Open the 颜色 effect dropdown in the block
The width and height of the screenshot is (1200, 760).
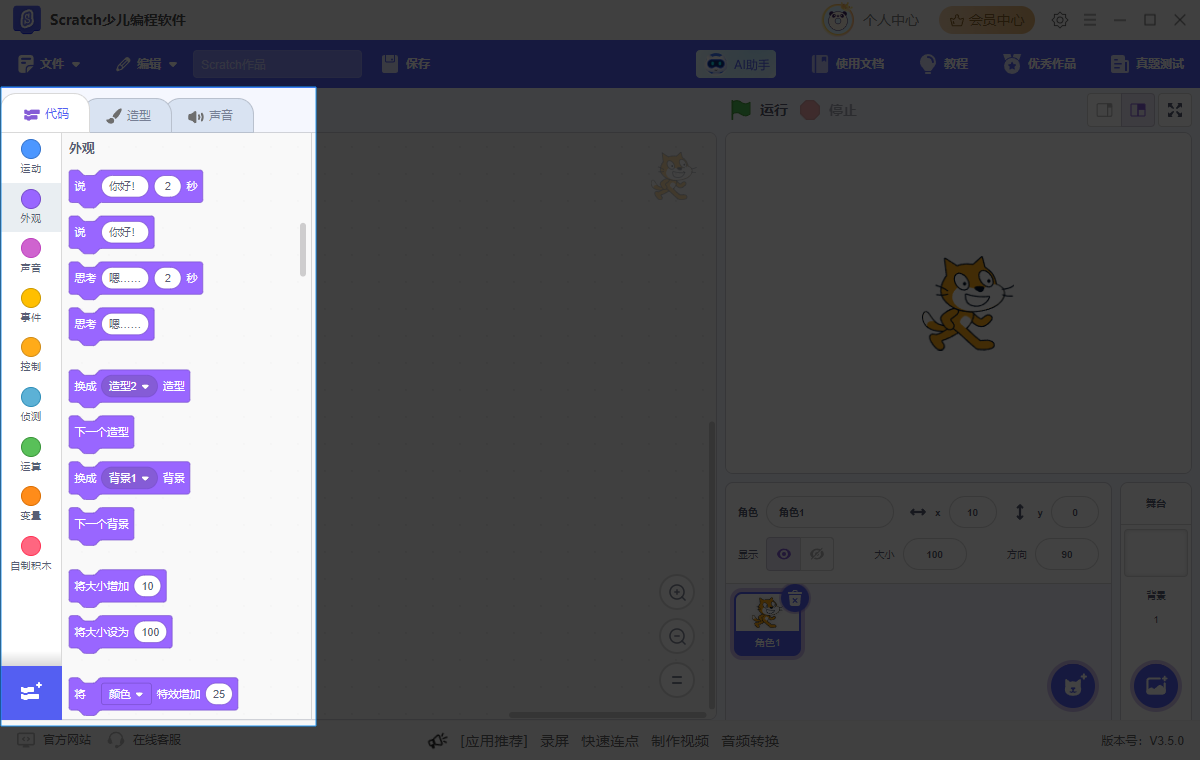pos(125,693)
